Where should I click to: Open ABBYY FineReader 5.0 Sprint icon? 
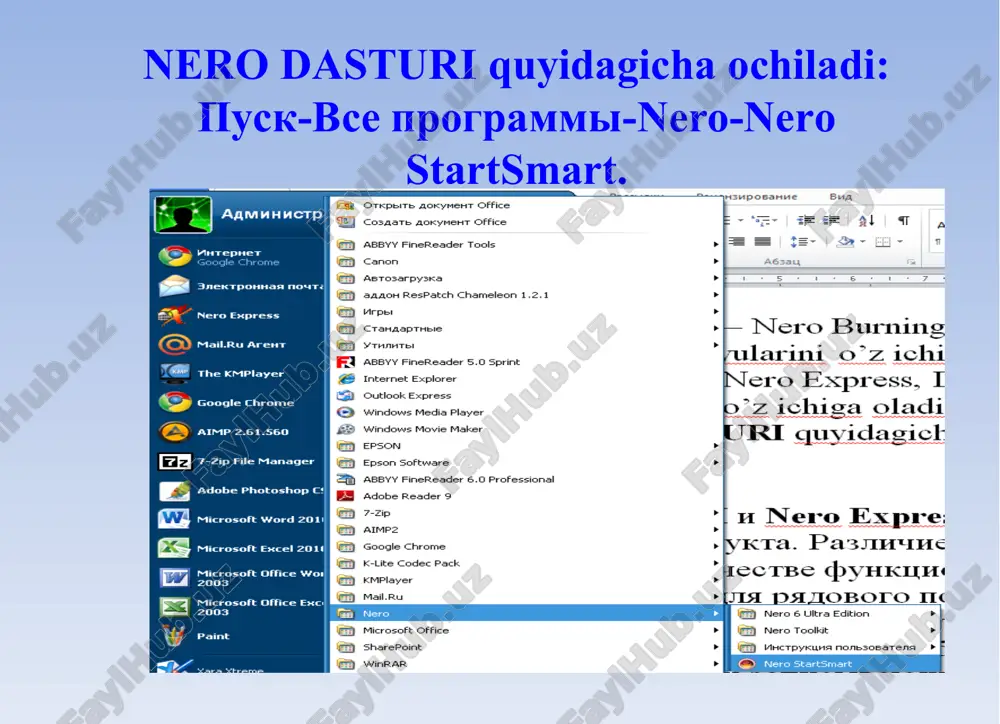(346, 362)
